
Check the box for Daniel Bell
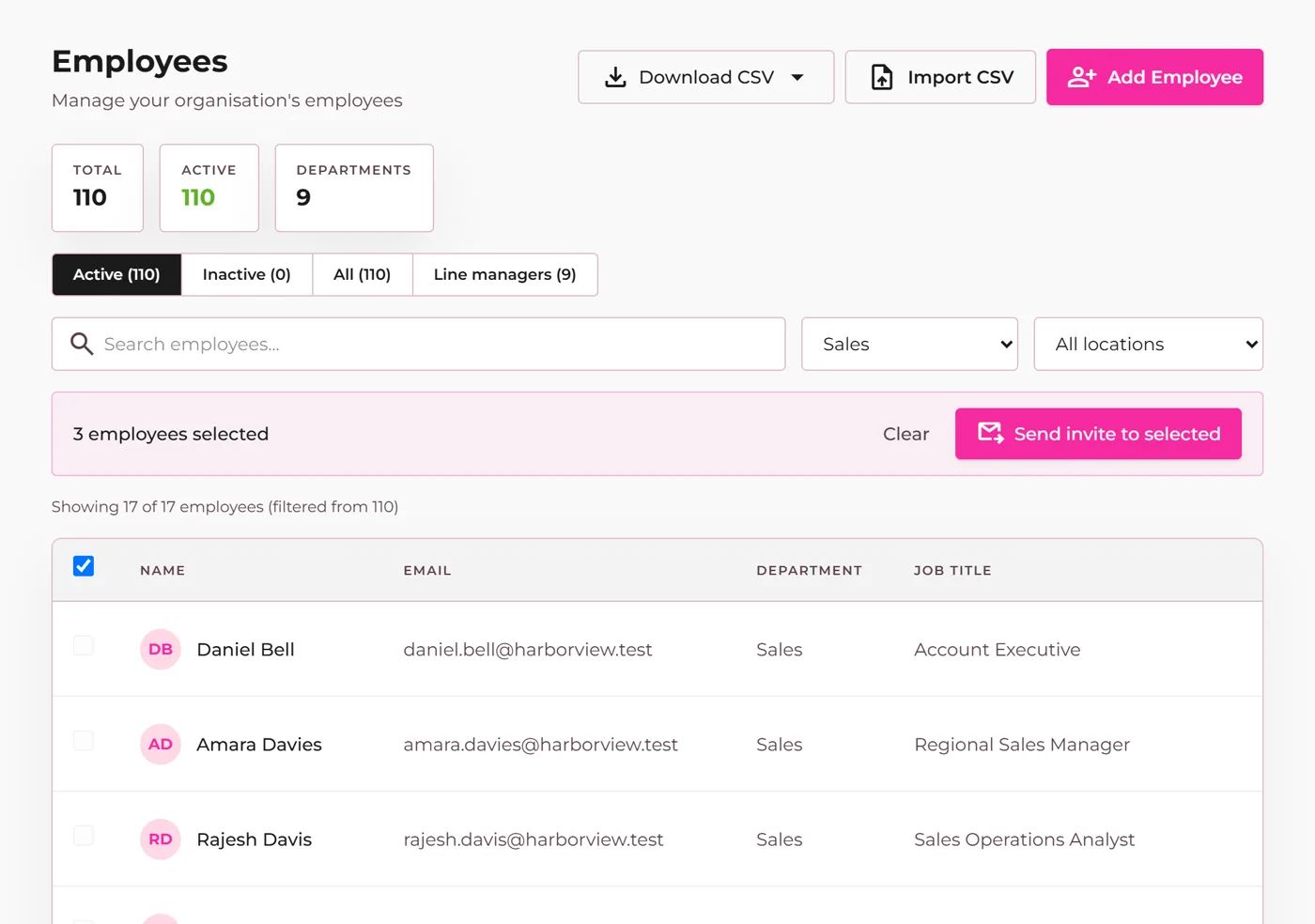pyautogui.click(x=84, y=645)
